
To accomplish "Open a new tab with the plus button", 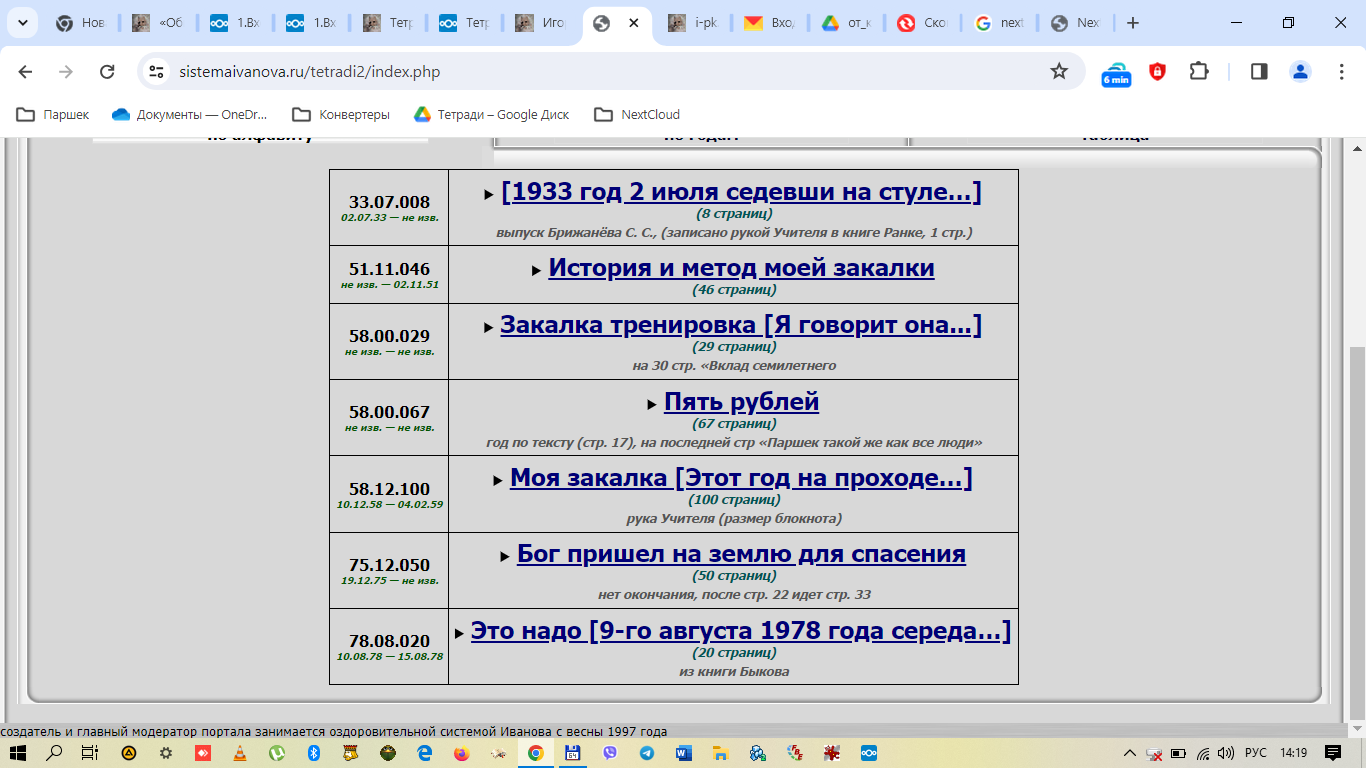I will tap(1132, 23).
